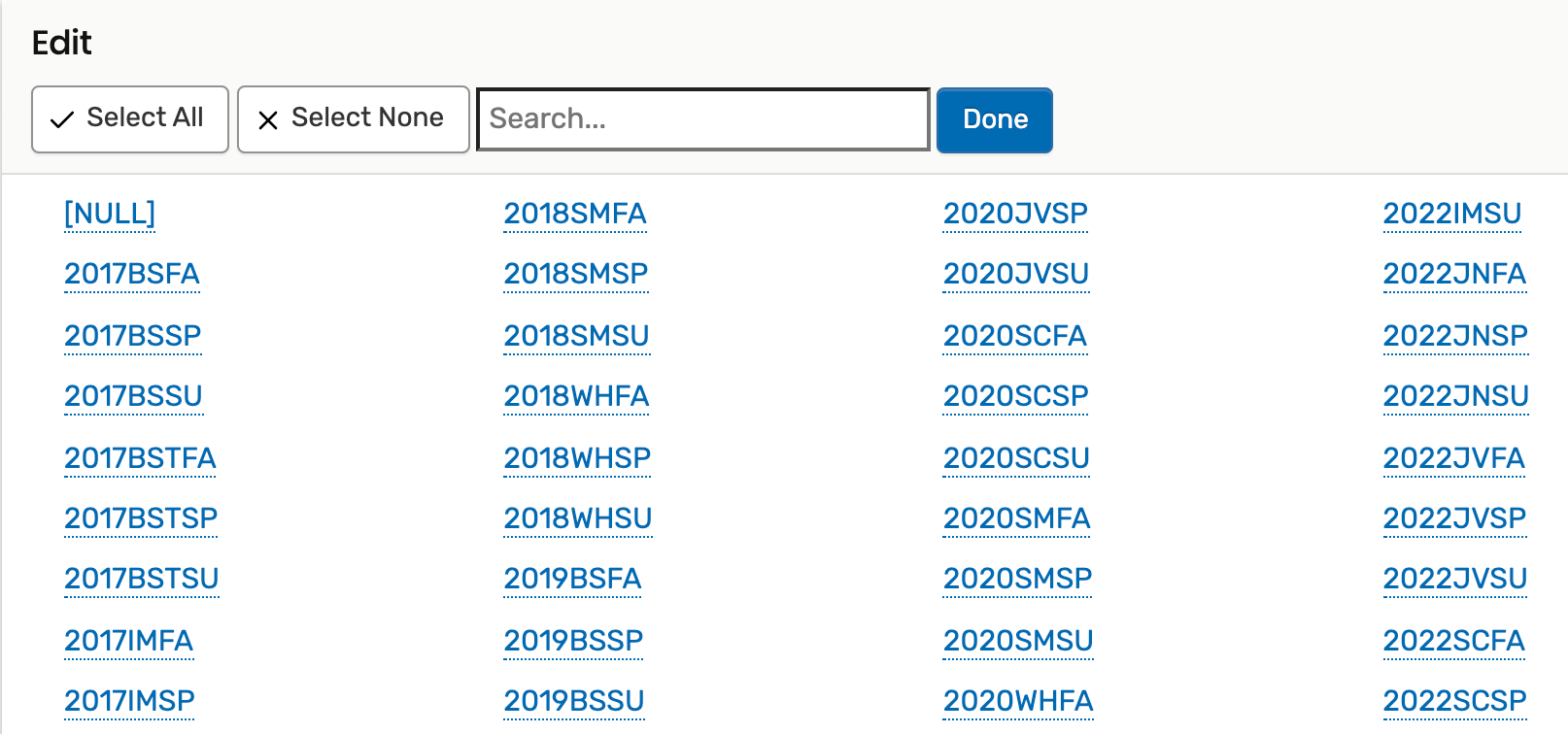Select the 2019BSSU item
Image resolution: width=1568 pixels, height=734 pixels.
[574, 701]
